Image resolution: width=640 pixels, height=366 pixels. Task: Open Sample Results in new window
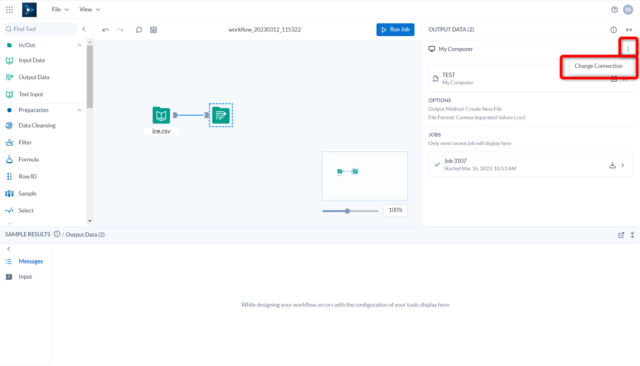click(x=621, y=235)
